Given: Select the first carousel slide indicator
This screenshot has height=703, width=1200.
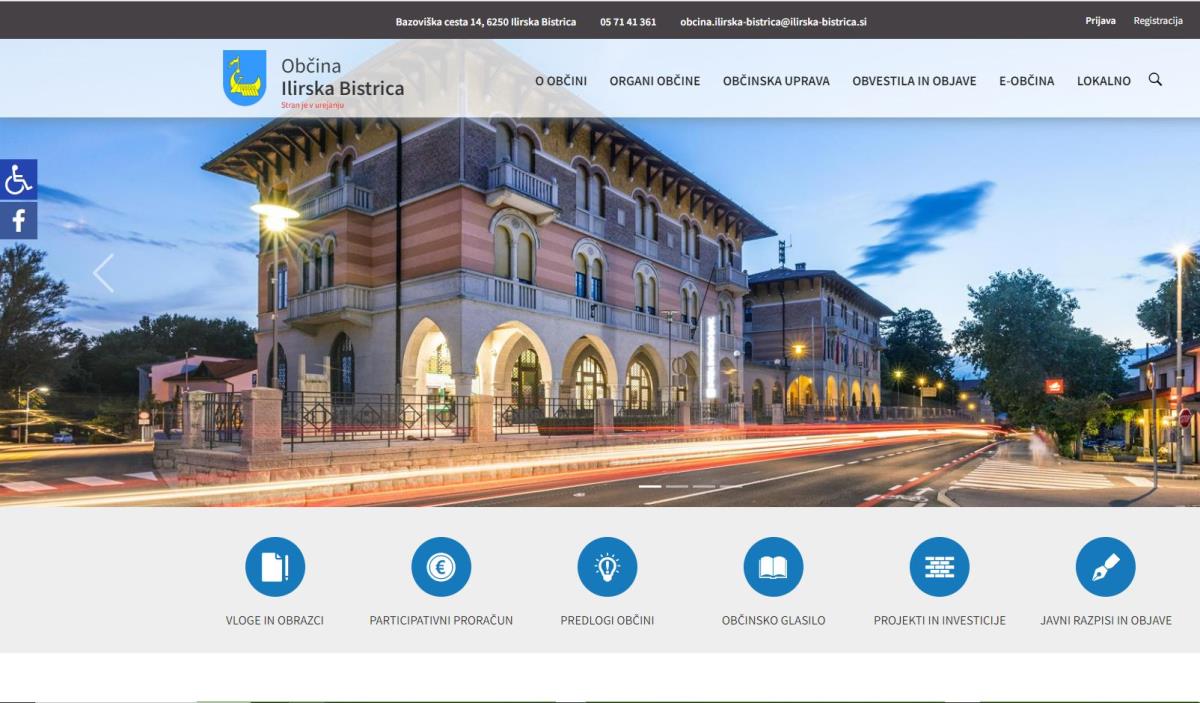Looking at the screenshot, I should [x=650, y=486].
